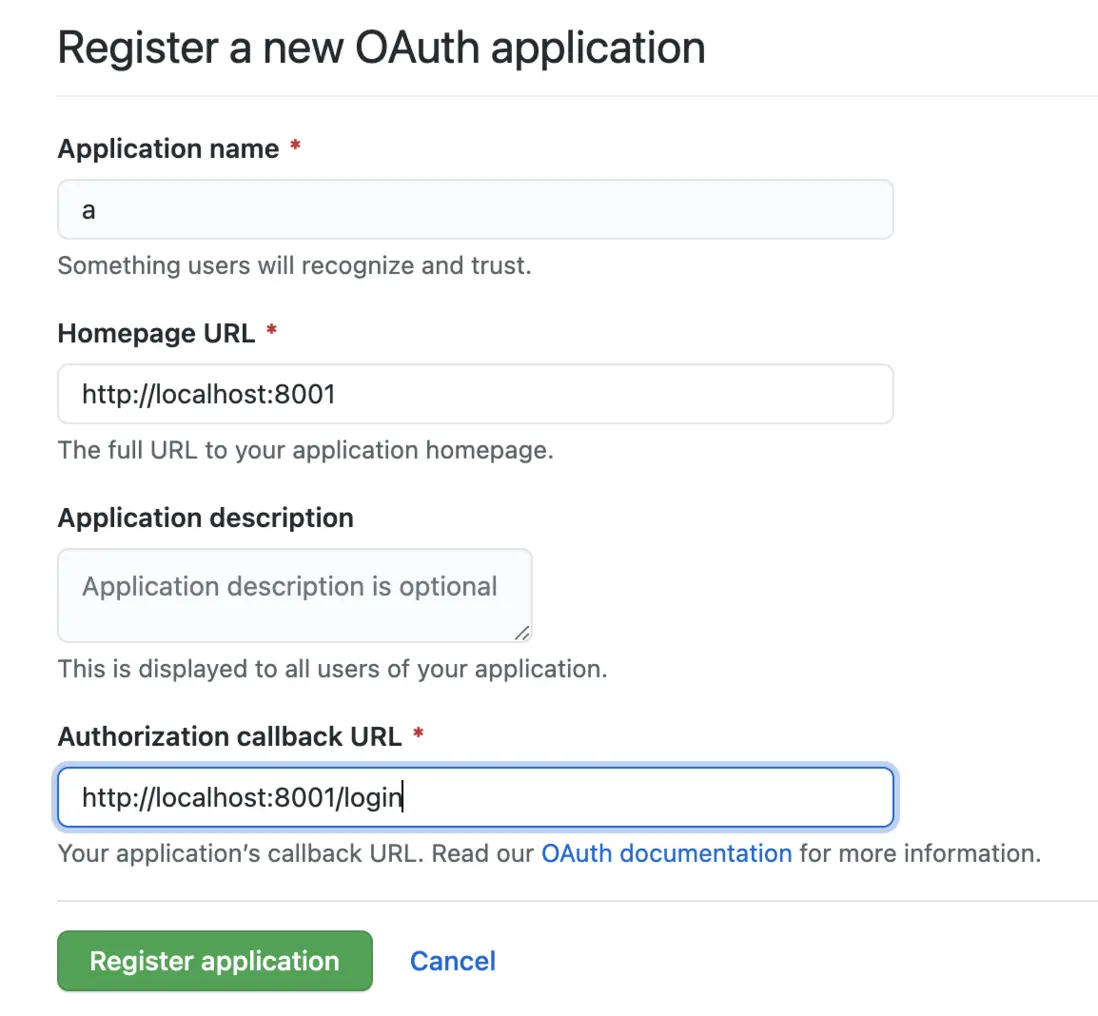Click the red asterisk beside Application name
The image size is (1098, 1016).
(x=295, y=148)
